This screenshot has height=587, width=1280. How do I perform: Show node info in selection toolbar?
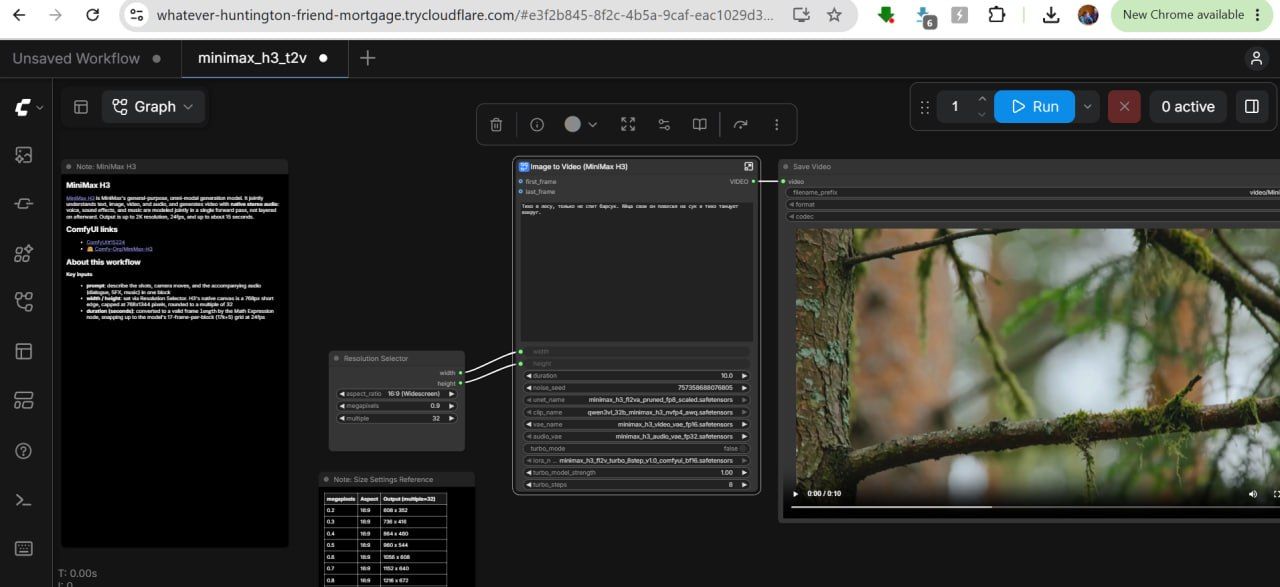coord(537,125)
